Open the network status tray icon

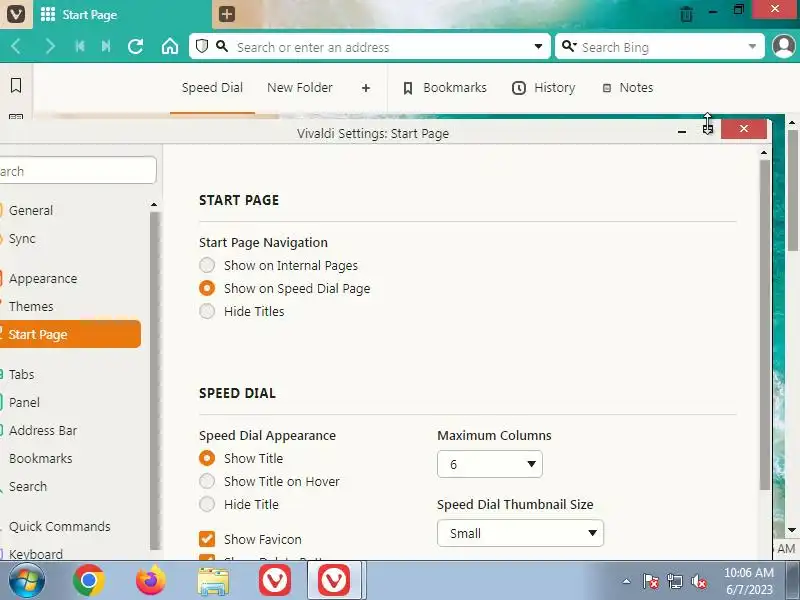pyautogui.click(x=674, y=581)
